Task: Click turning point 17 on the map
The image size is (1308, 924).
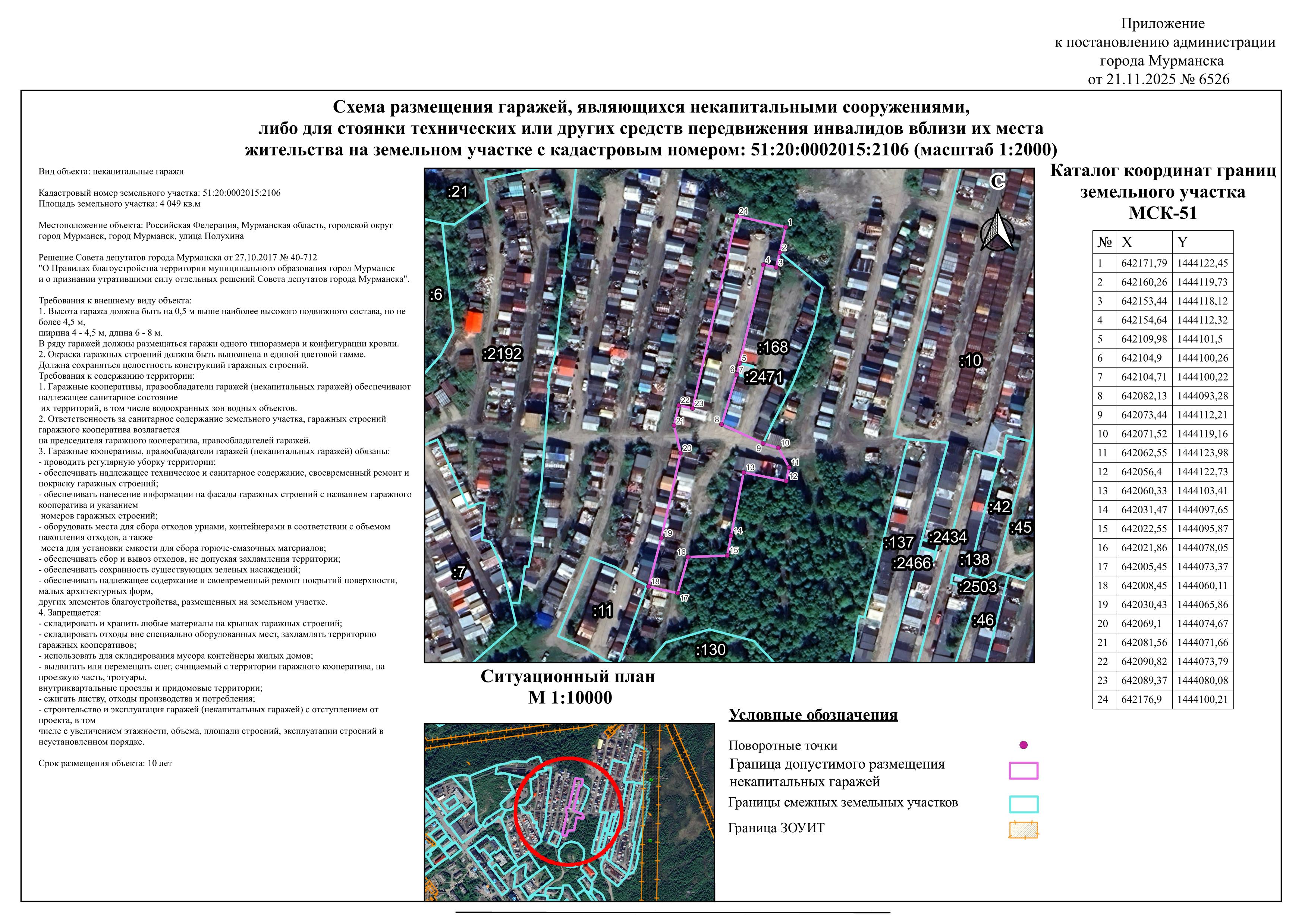Action: point(678,593)
